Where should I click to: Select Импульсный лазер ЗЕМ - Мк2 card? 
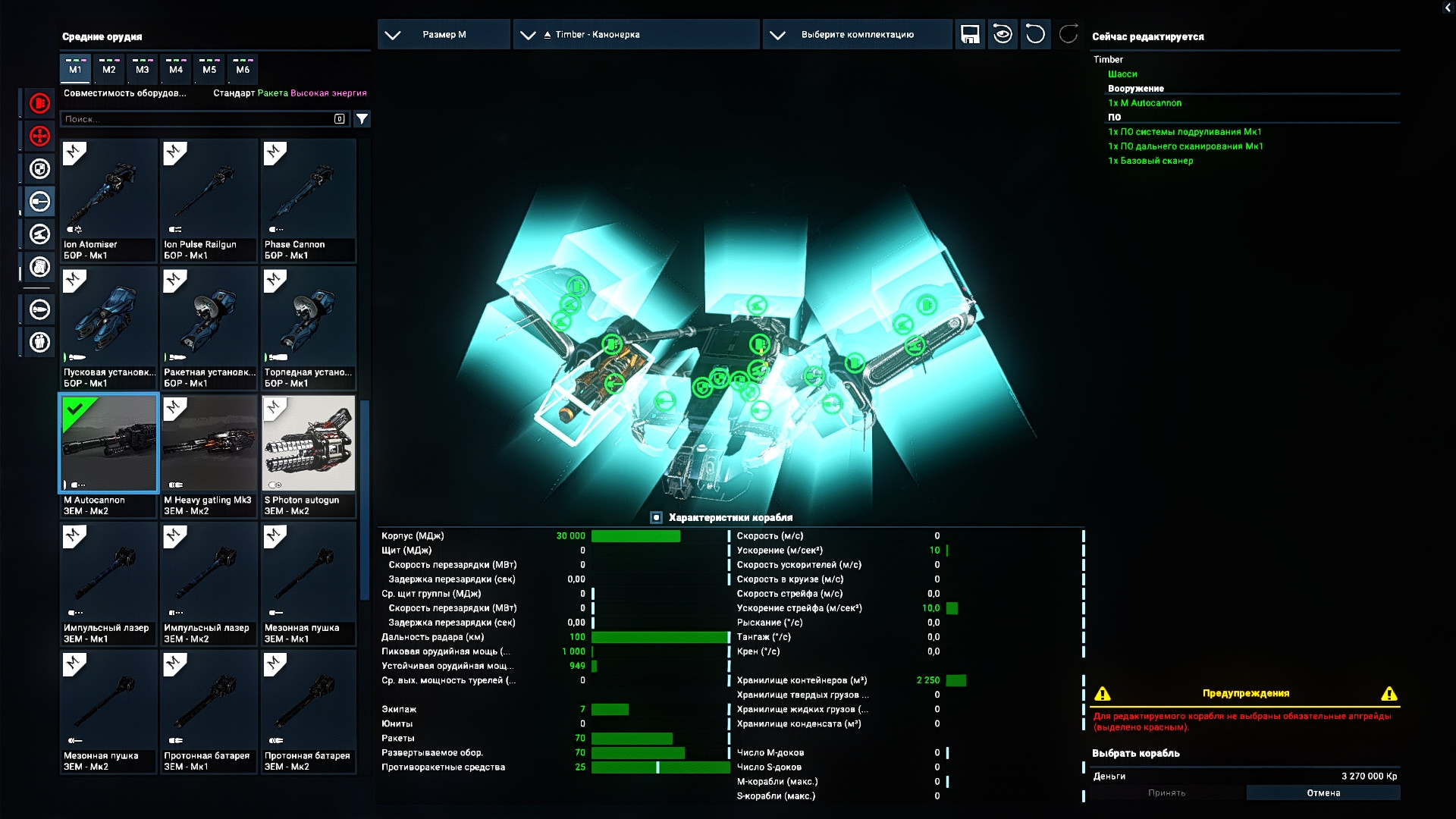coord(209,584)
